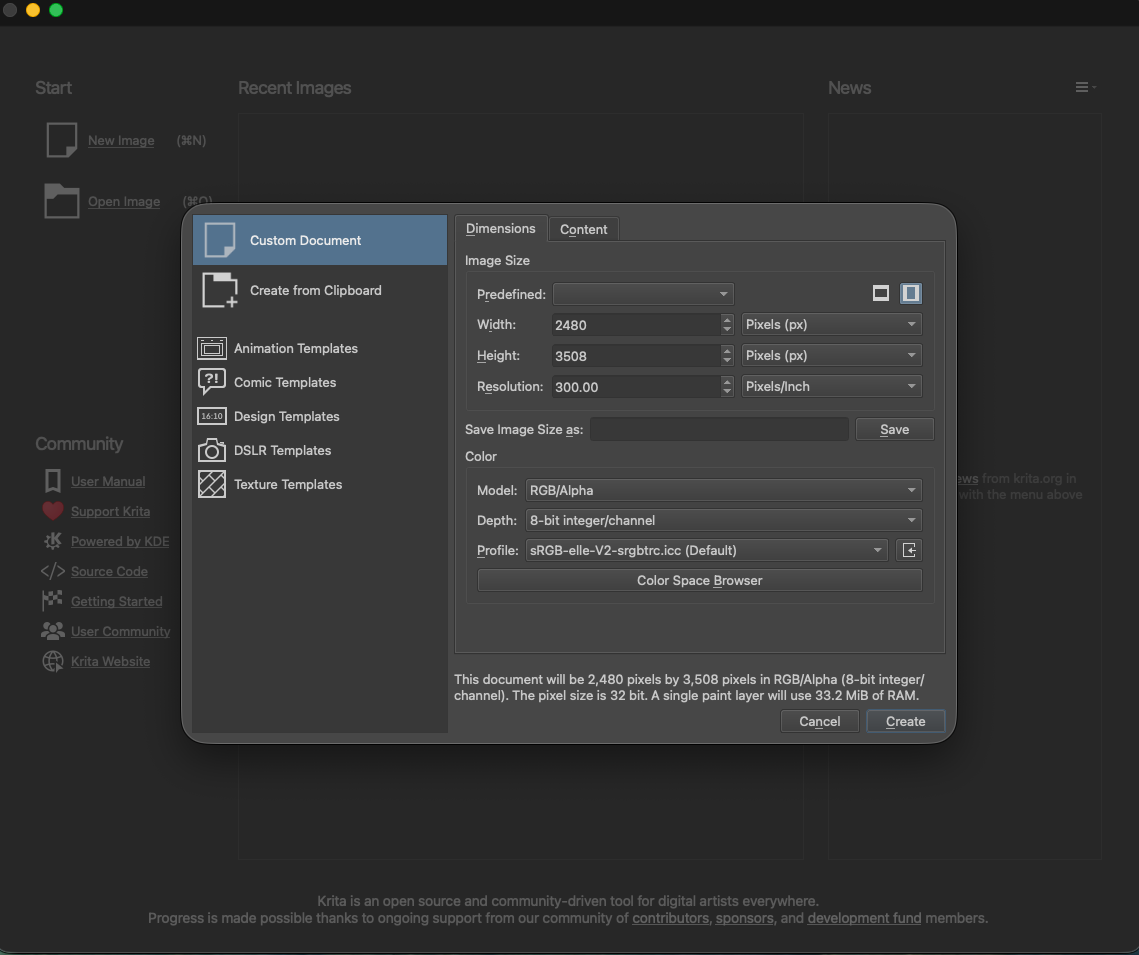The width and height of the screenshot is (1139, 955).
Task: Click the User Manual bookmark icon
Action: (52, 481)
